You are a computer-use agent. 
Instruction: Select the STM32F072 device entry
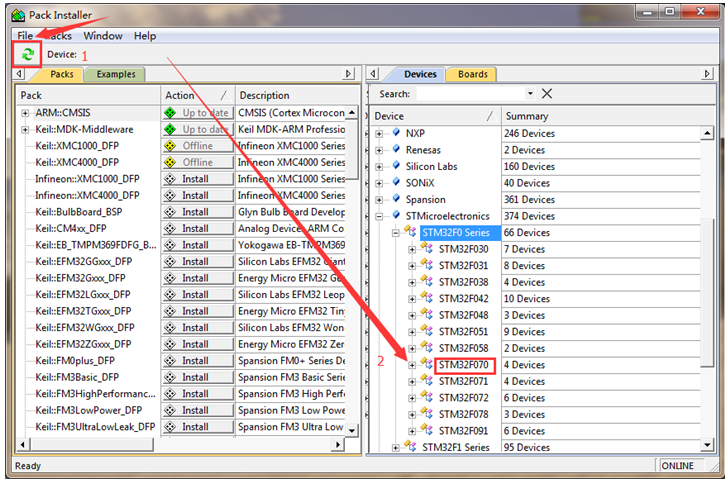(463, 398)
